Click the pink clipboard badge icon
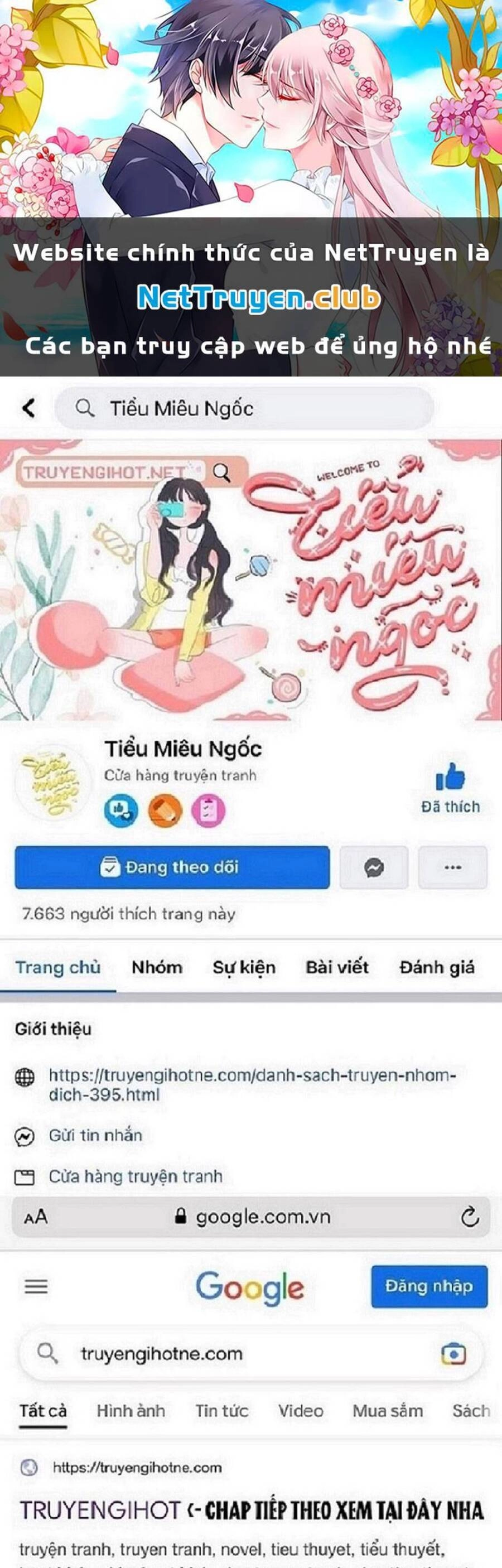This screenshot has height=1568, width=502. click(208, 810)
